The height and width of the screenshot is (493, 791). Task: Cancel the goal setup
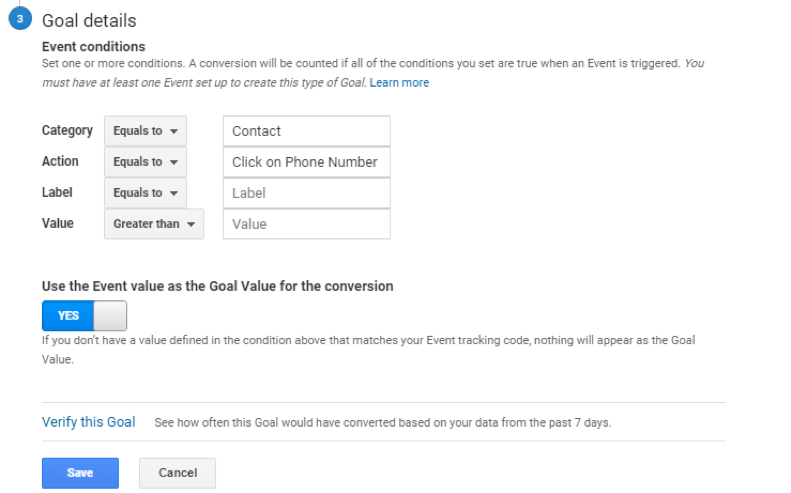pos(178,473)
